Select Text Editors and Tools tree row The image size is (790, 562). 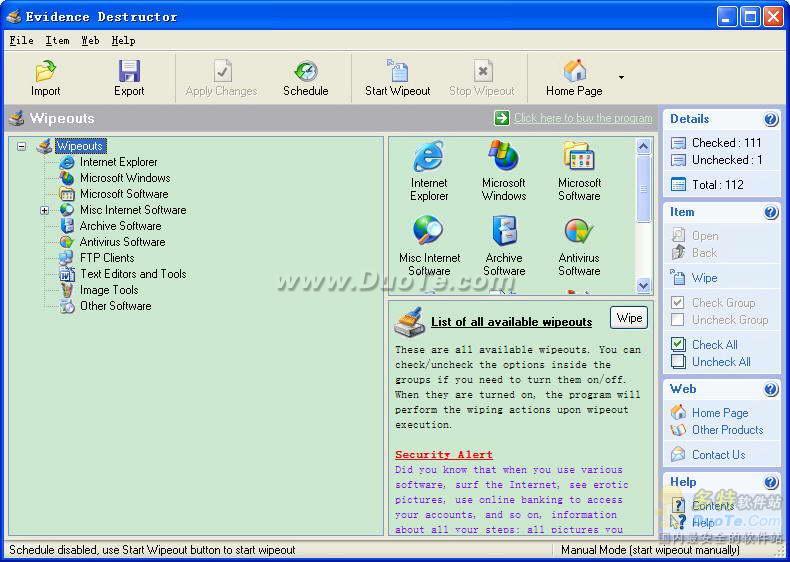(133, 274)
